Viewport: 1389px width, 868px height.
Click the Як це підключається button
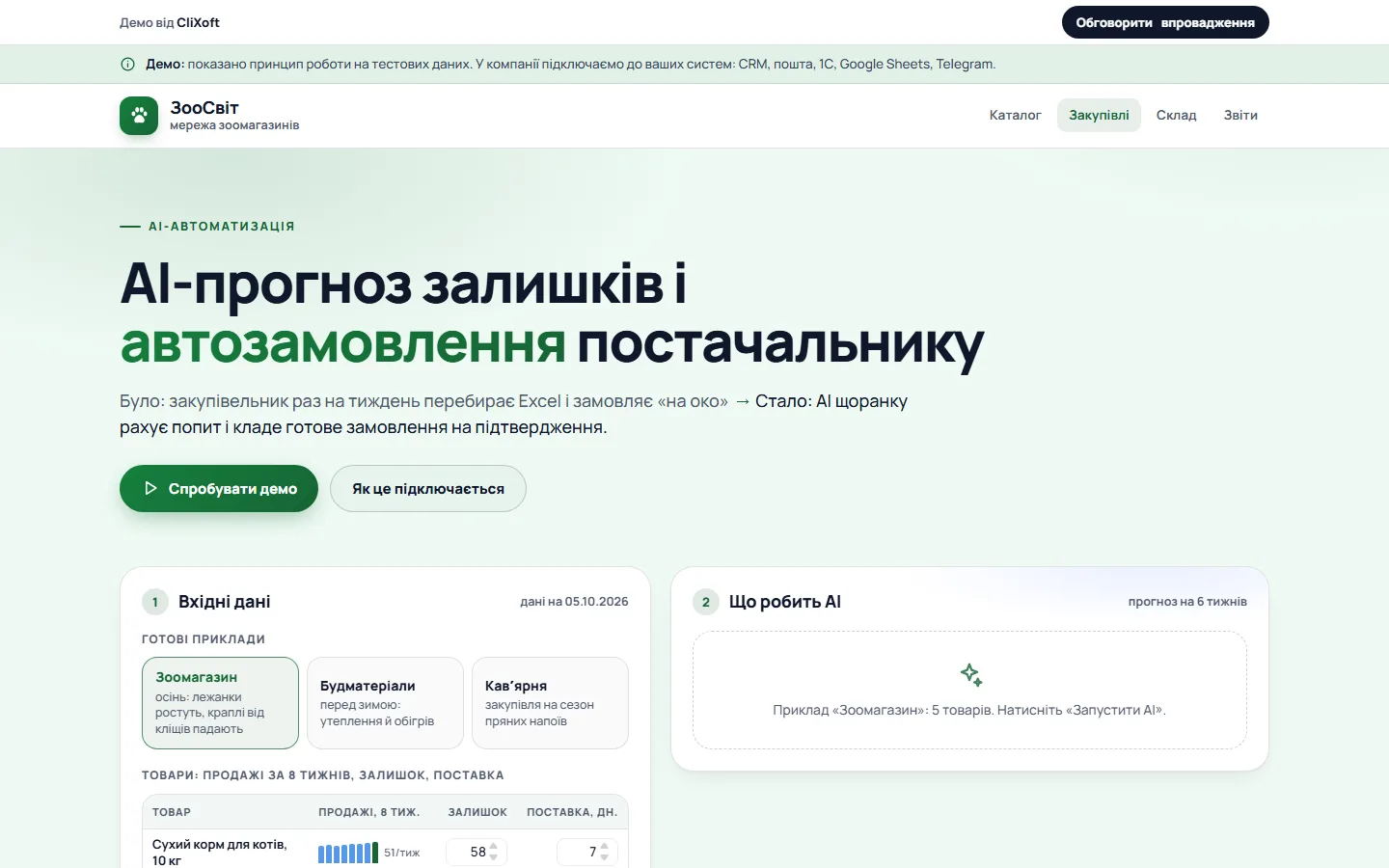[x=428, y=488]
